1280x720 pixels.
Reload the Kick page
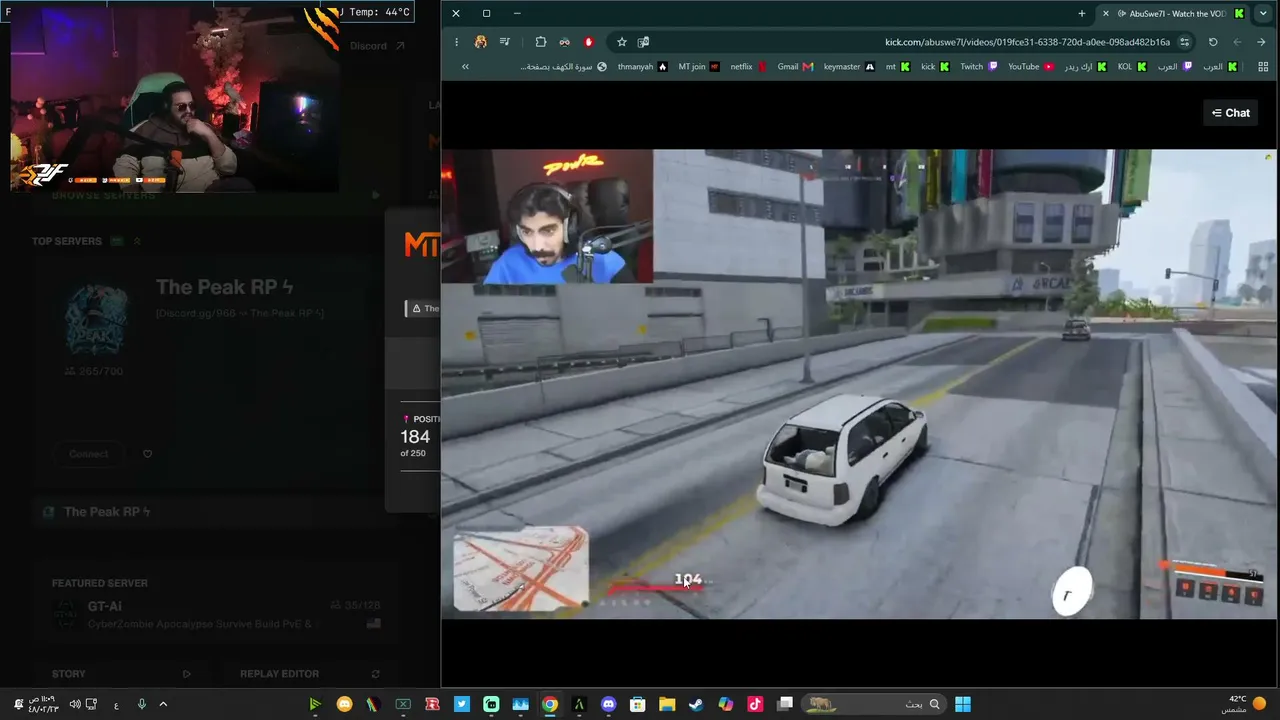(1213, 42)
